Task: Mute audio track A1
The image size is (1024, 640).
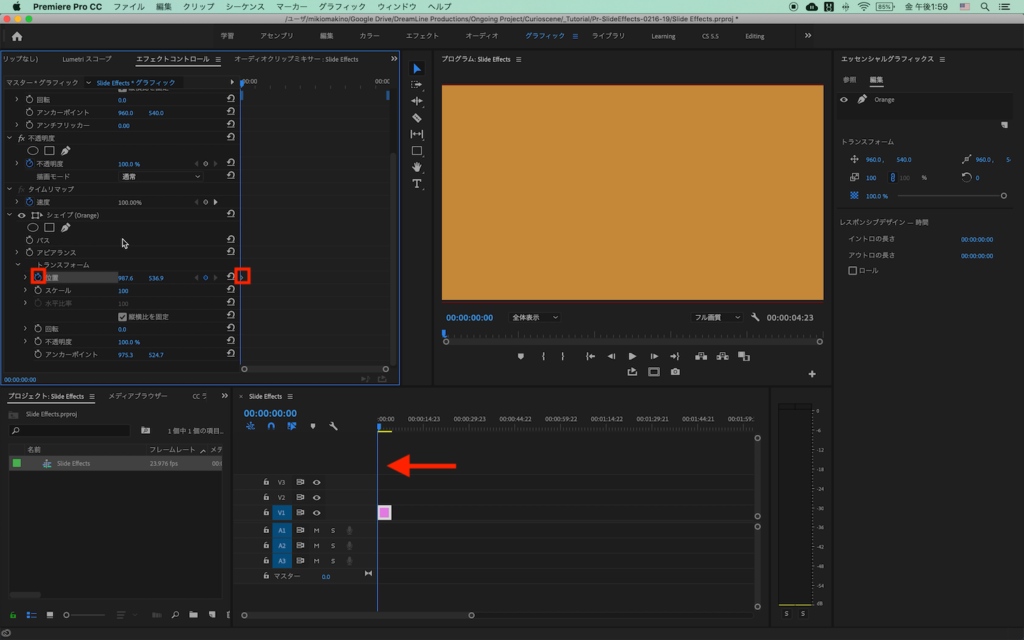Action: (x=316, y=530)
